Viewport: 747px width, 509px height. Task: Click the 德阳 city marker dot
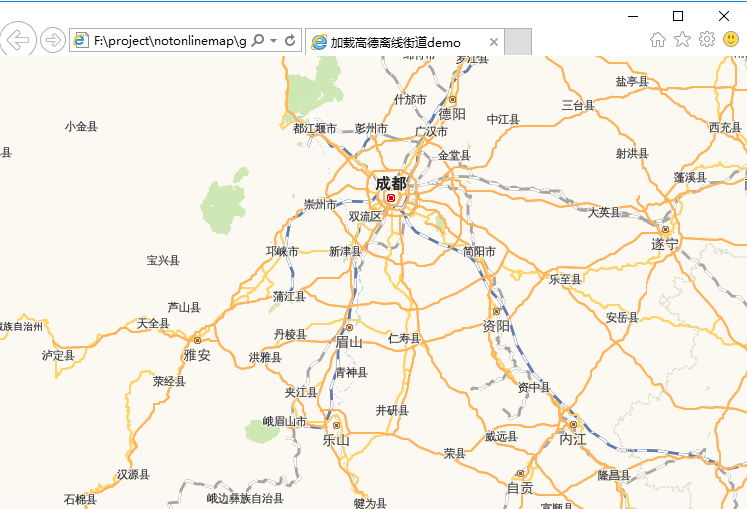452,100
